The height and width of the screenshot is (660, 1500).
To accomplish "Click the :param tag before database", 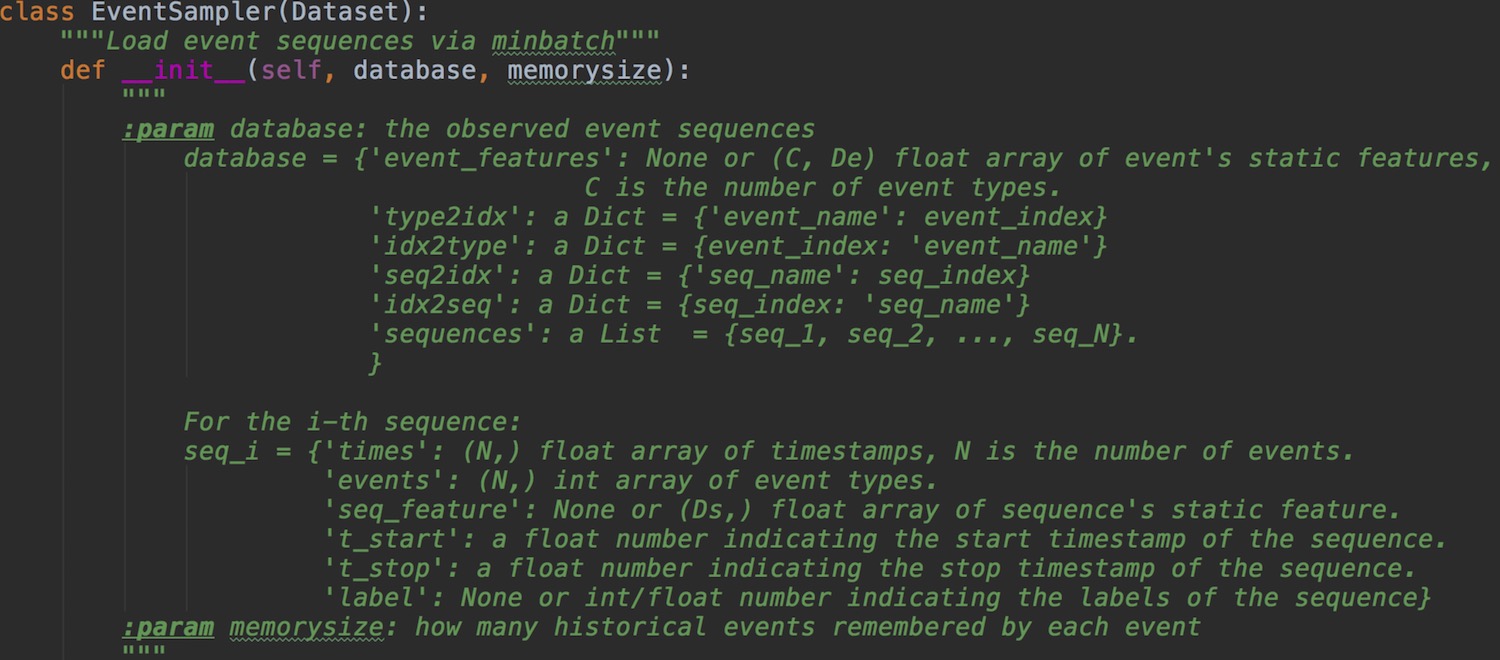I will point(168,129).
